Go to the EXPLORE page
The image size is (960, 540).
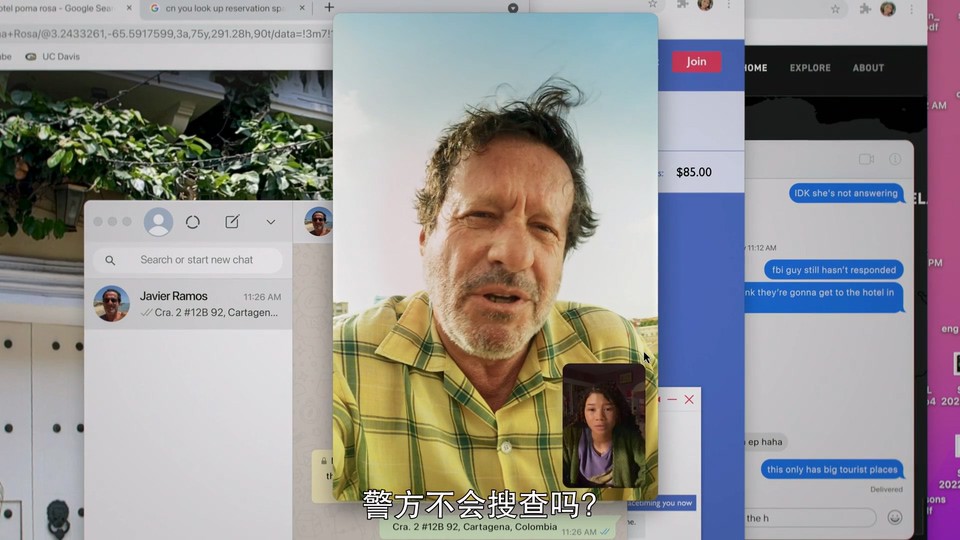pyautogui.click(x=810, y=68)
